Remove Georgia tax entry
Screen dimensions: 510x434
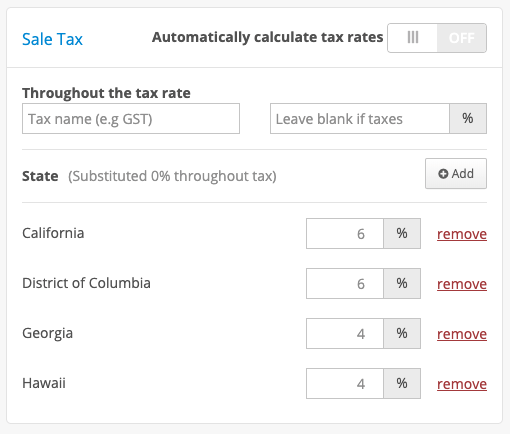coord(462,334)
